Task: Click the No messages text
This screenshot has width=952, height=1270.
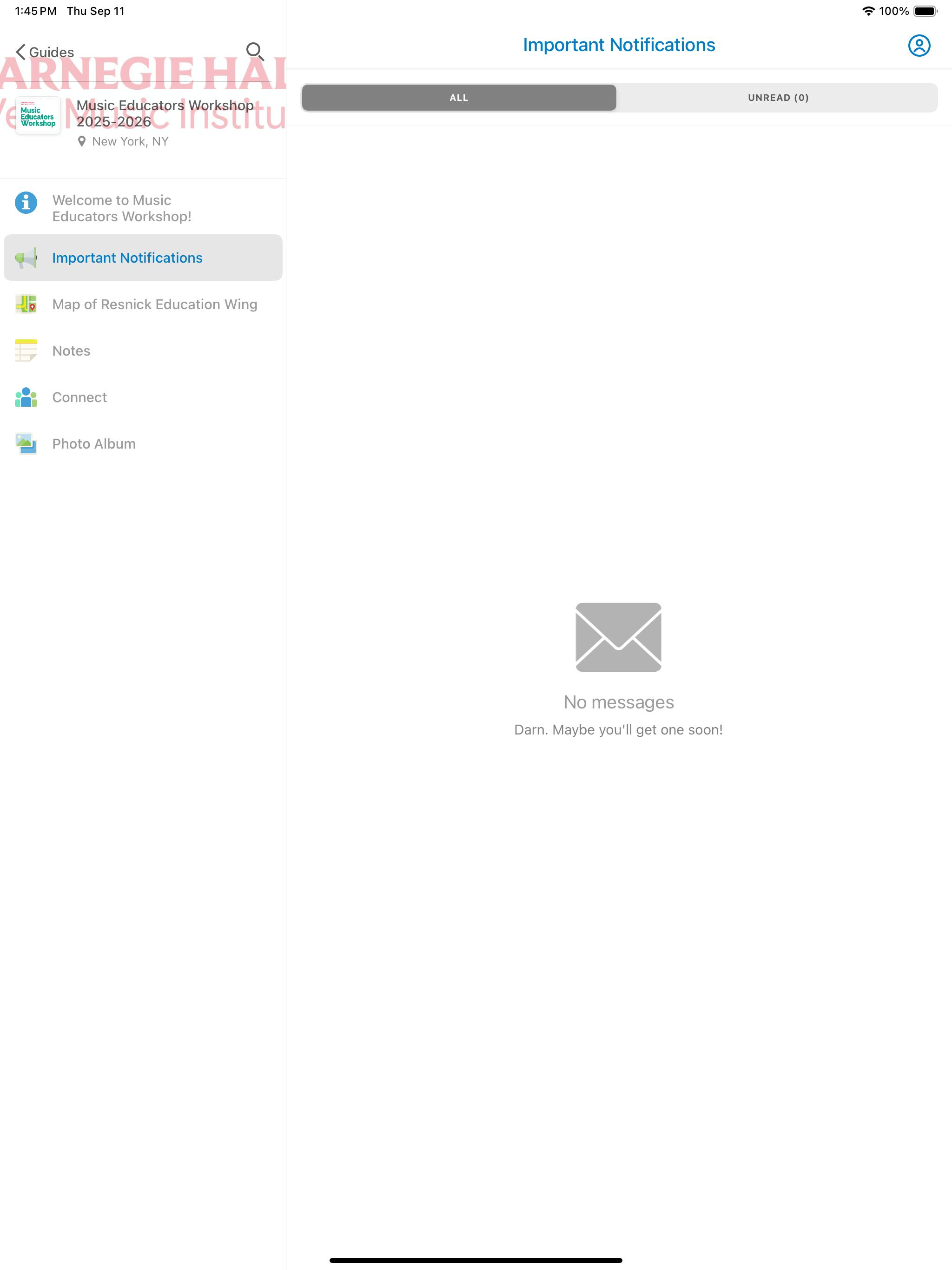Action: tap(618, 702)
